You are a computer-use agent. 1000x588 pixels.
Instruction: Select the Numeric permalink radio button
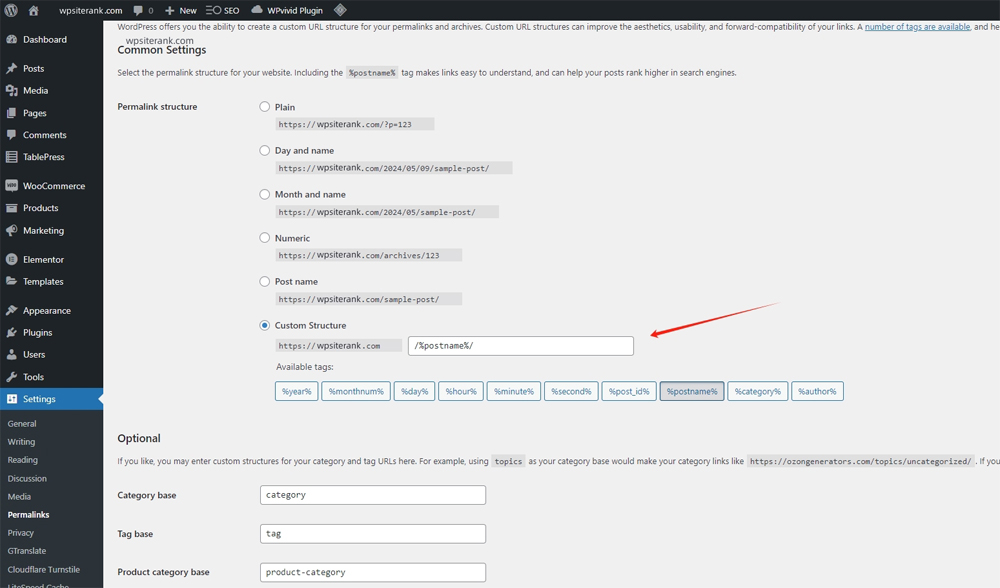pyautogui.click(x=265, y=237)
